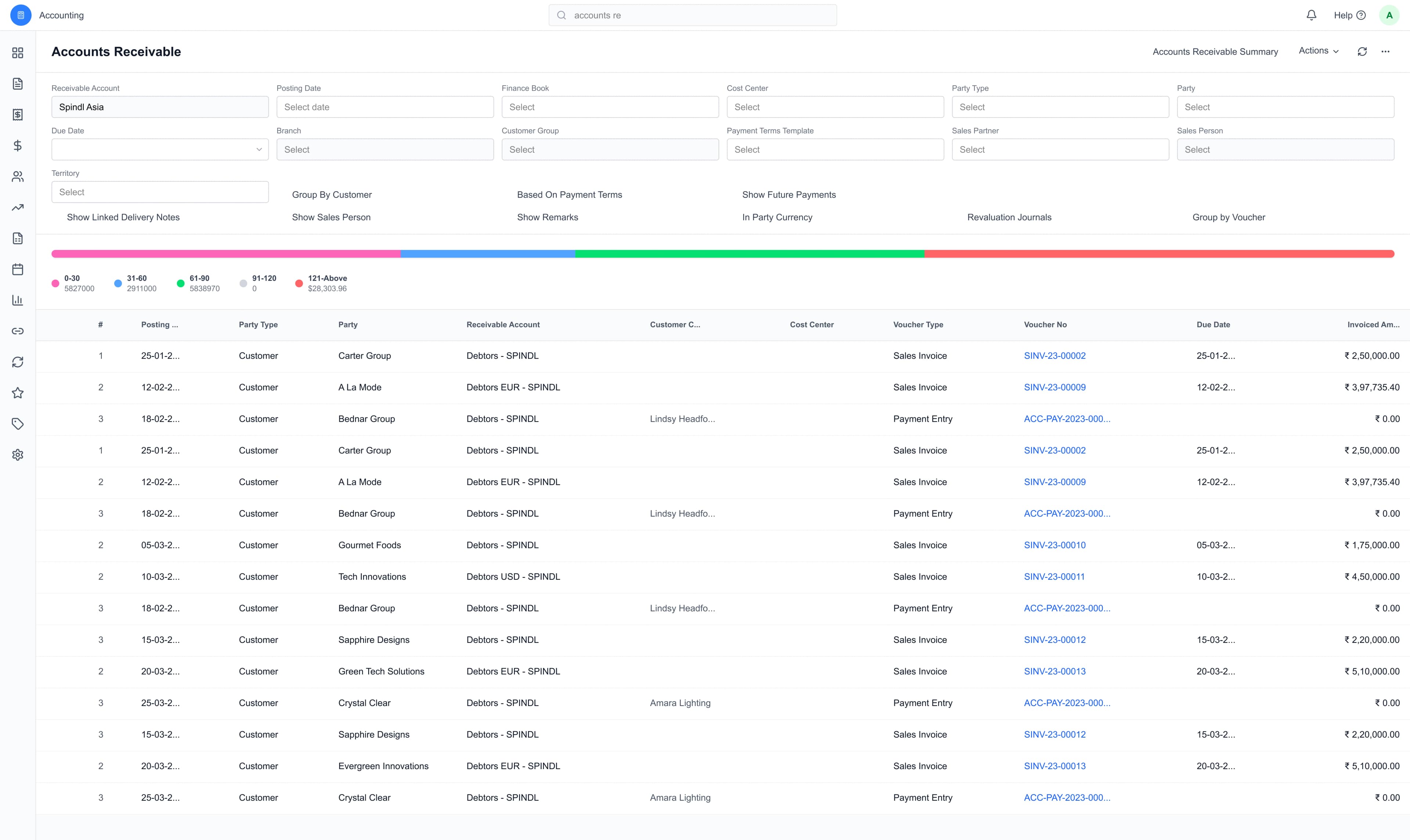Open the Actions dropdown
The height and width of the screenshot is (840, 1410).
[1318, 51]
